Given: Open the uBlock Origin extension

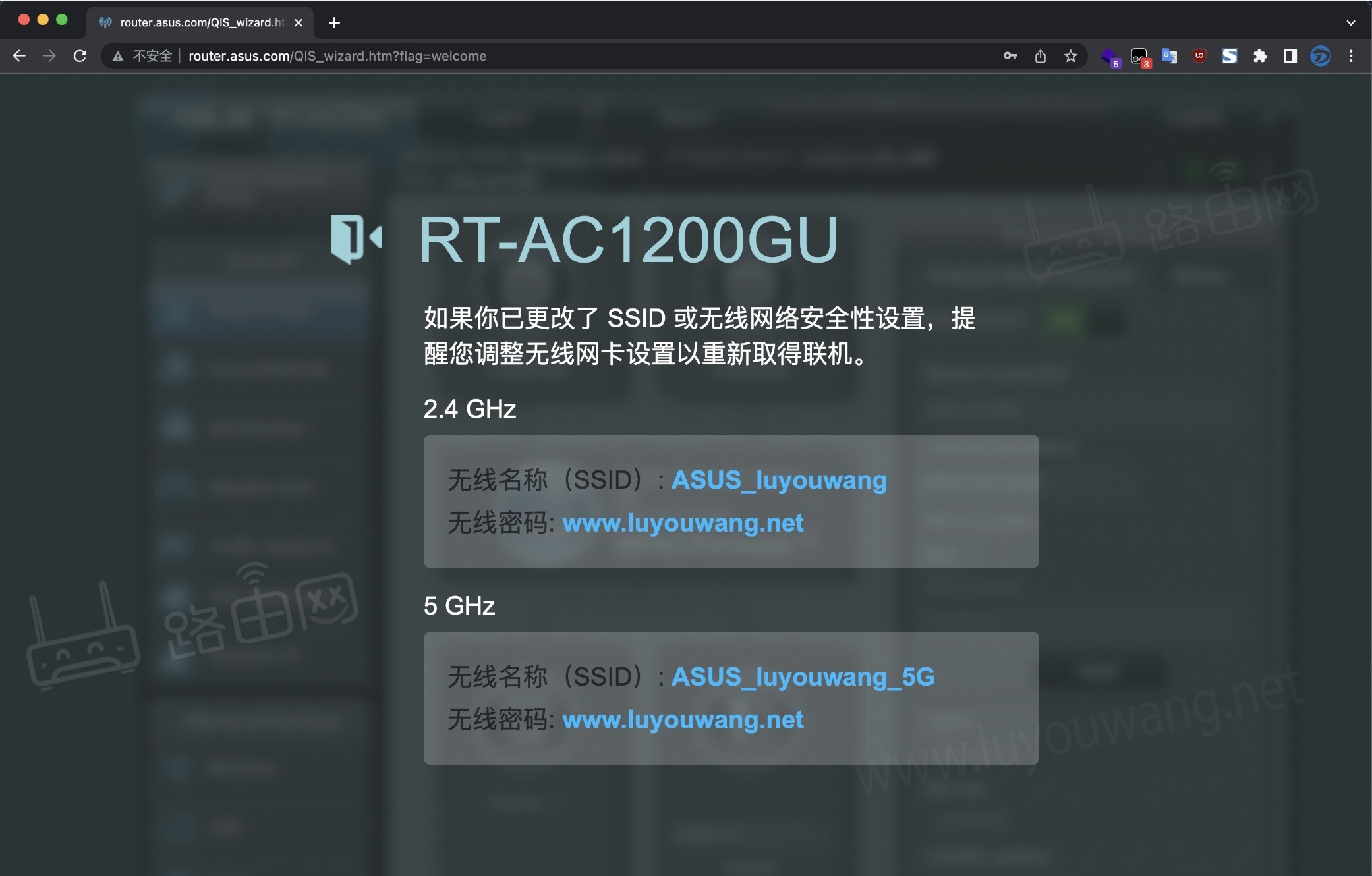Looking at the screenshot, I should click(x=1199, y=56).
